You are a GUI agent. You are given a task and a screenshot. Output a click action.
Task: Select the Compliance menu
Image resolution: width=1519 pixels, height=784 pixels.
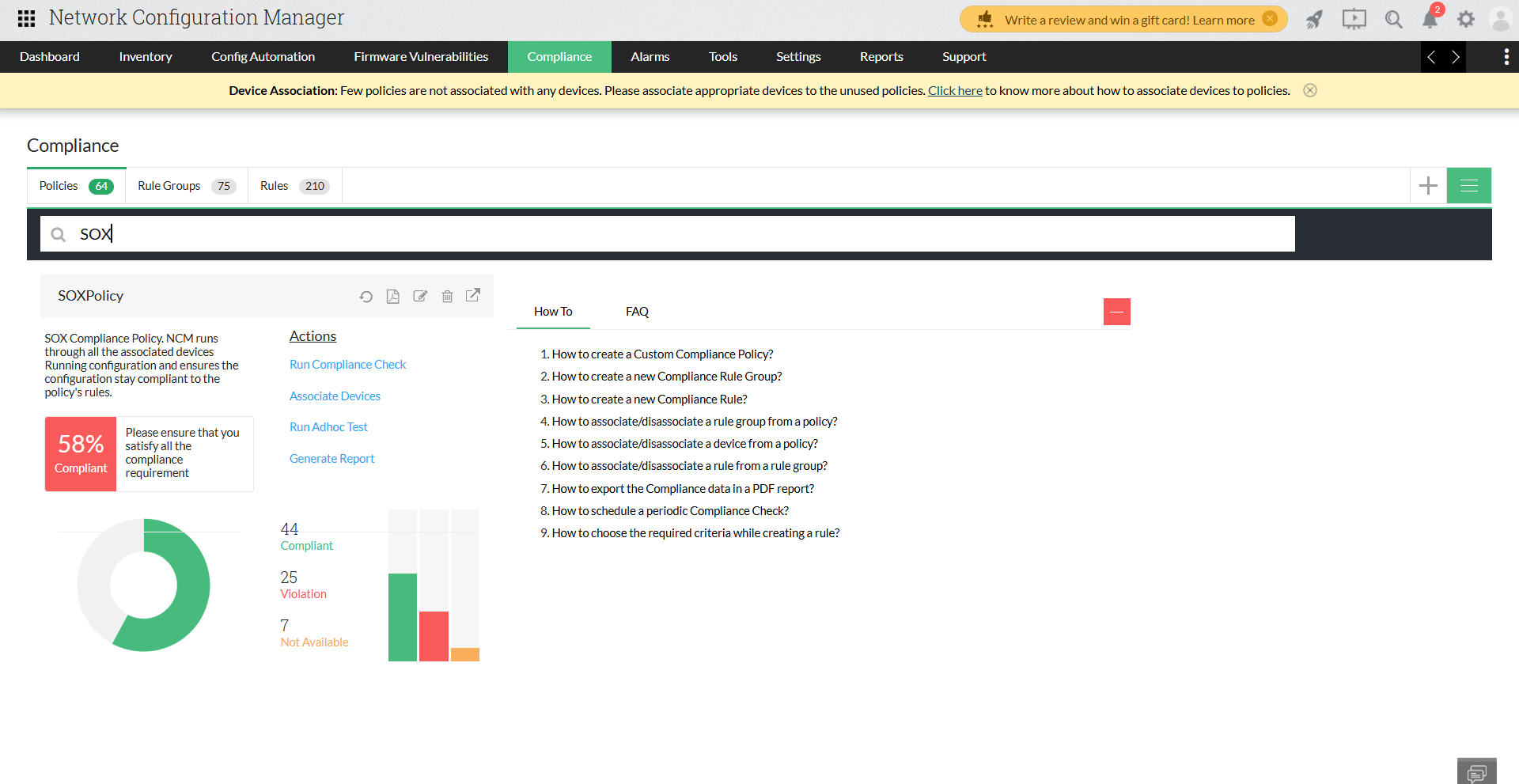tap(559, 57)
